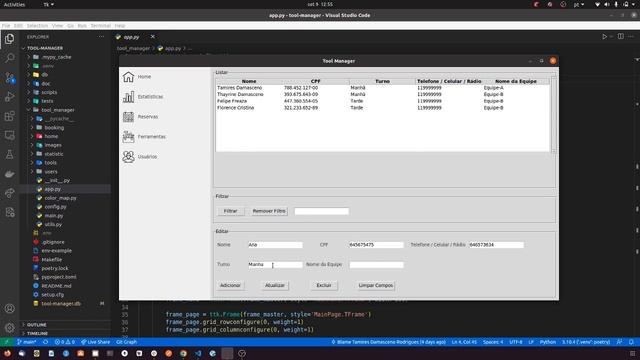Show errors and warnings in status bar
The image size is (640, 360).
(64, 342)
